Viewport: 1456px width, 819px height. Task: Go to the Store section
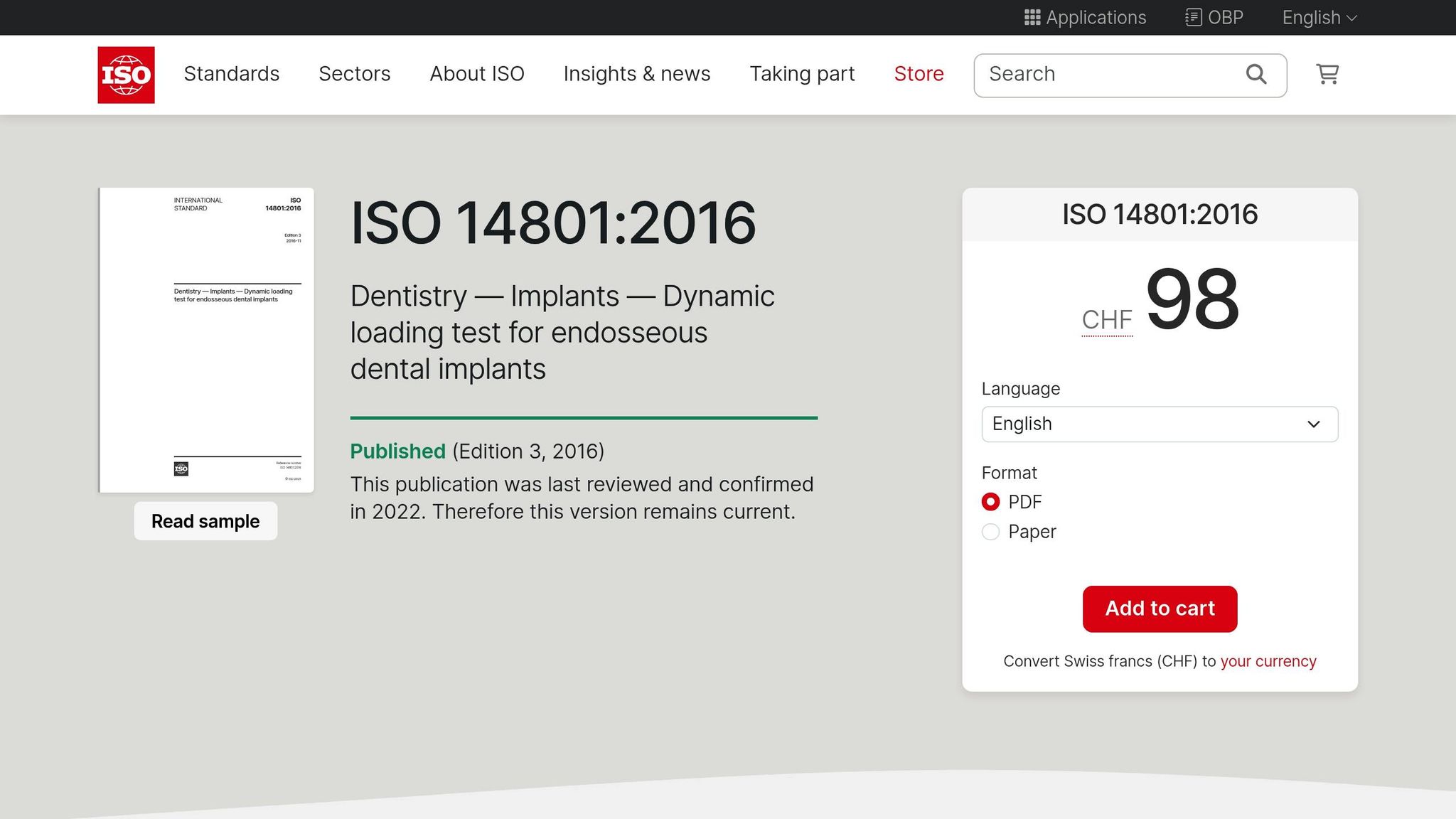click(919, 74)
